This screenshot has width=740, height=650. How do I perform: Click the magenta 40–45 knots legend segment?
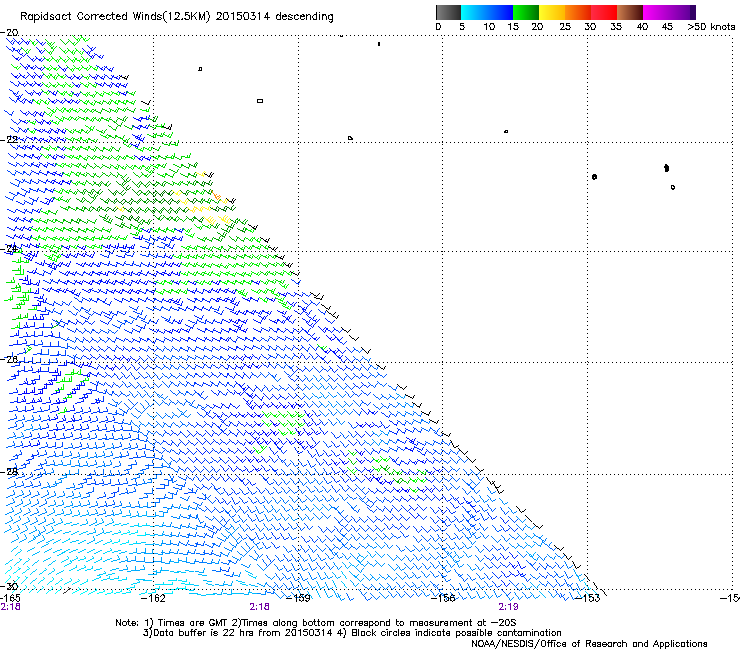[656, 12]
